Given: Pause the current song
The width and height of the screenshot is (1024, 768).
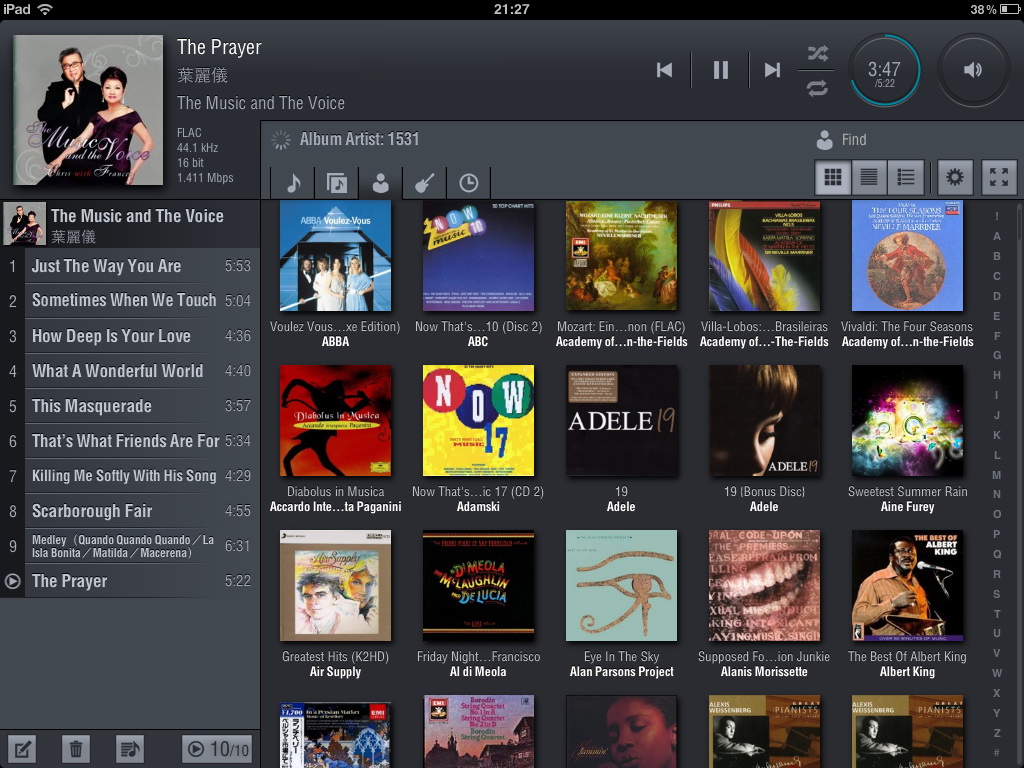Looking at the screenshot, I should click(720, 70).
